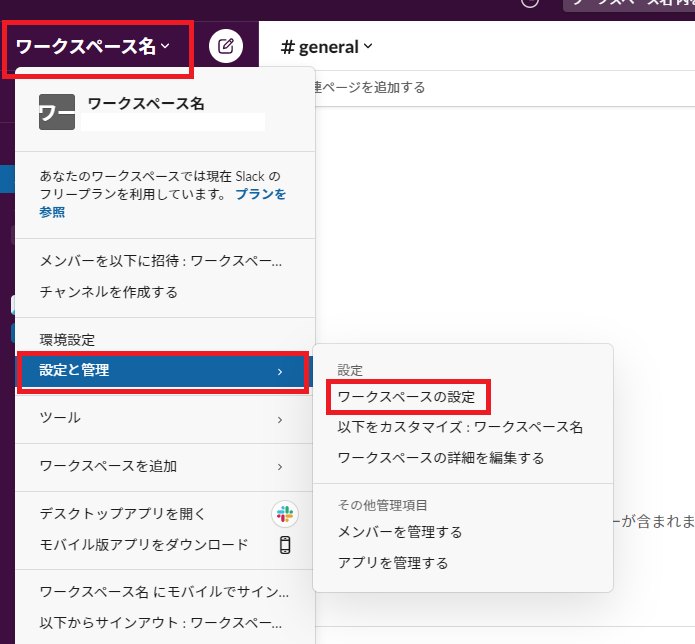Choose 以下をカスタマイズ : ワークスペース名

pyautogui.click(x=460, y=427)
